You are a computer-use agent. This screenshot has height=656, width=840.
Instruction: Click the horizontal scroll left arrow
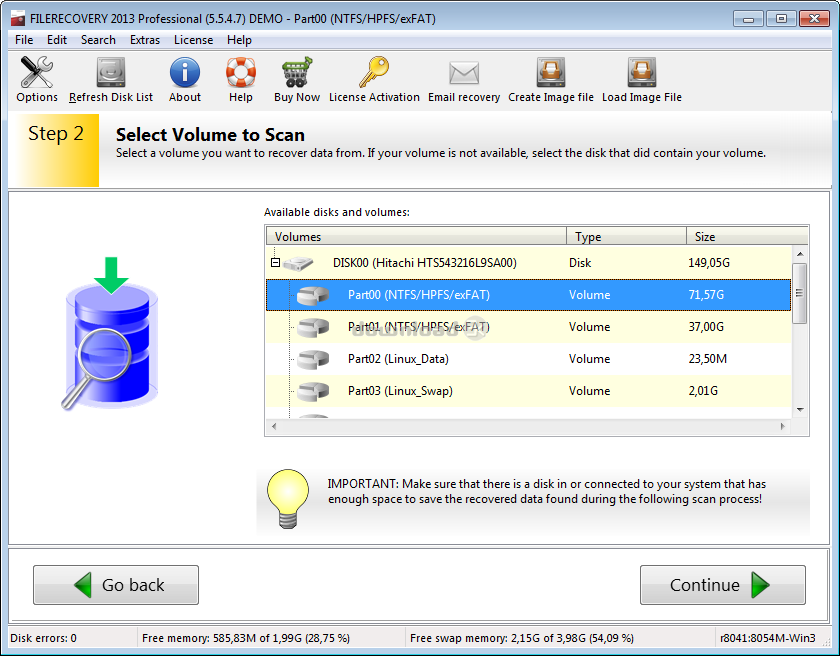tap(274, 426)
